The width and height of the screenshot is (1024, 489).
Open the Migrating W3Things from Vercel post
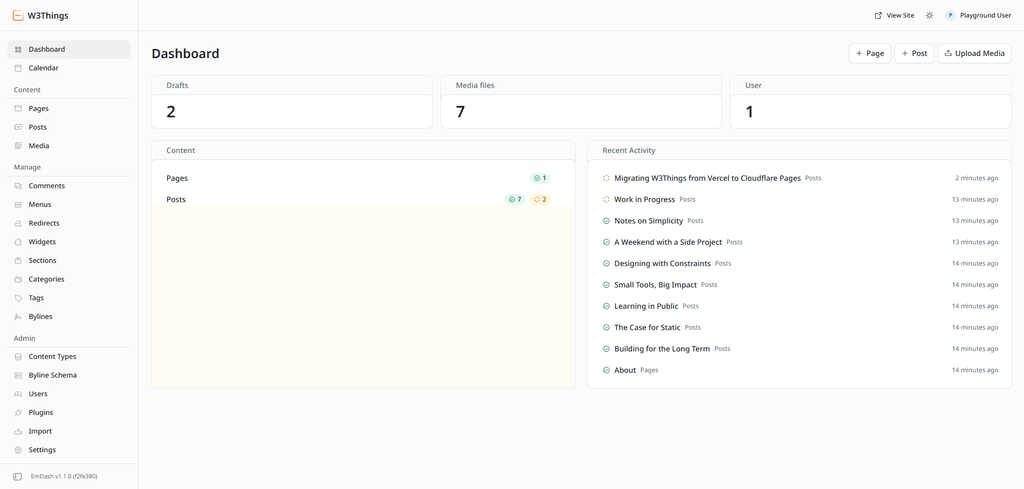(707, 178)
